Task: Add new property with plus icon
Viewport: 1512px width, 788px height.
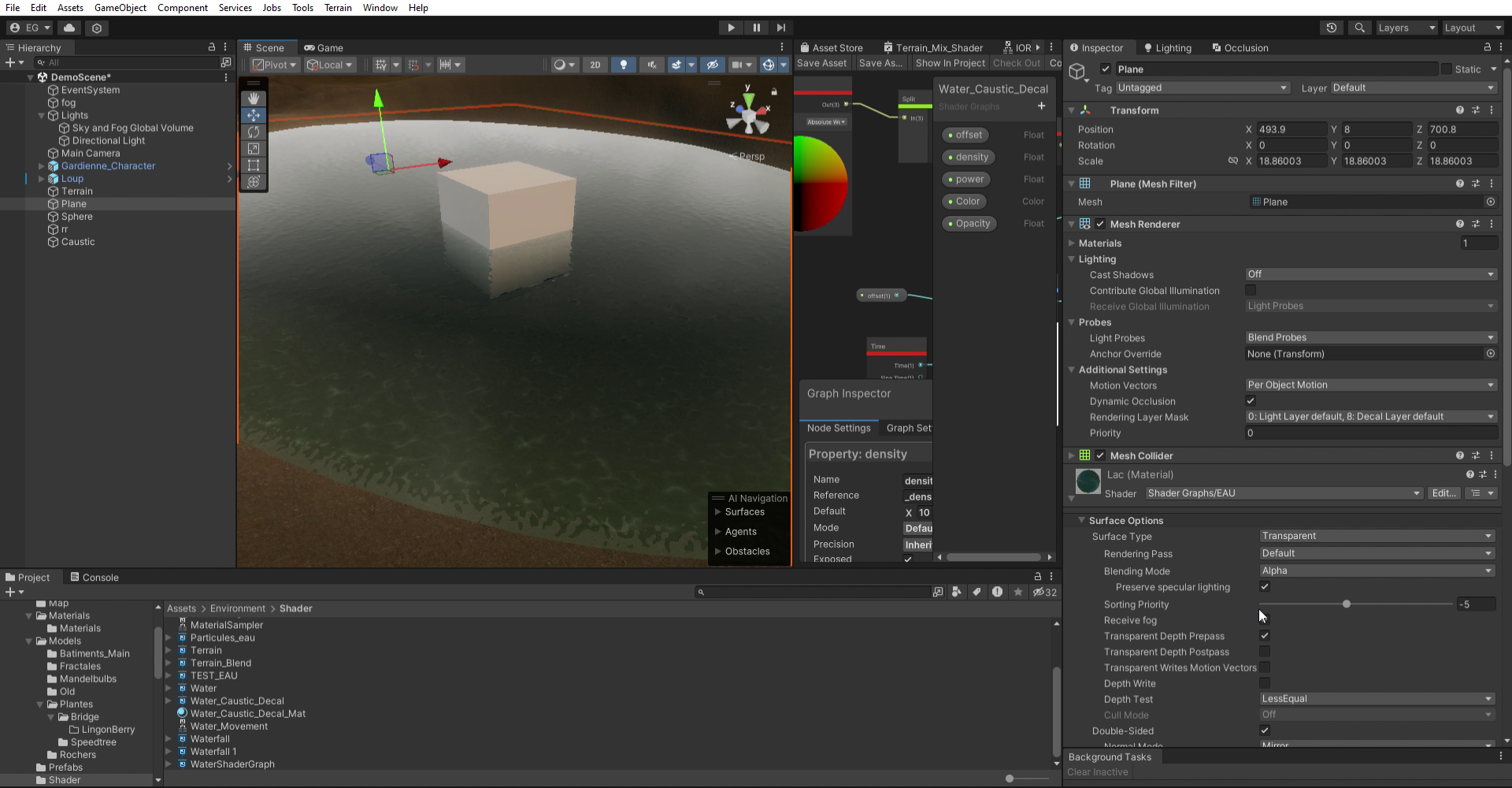Action: coord(1041,106)
